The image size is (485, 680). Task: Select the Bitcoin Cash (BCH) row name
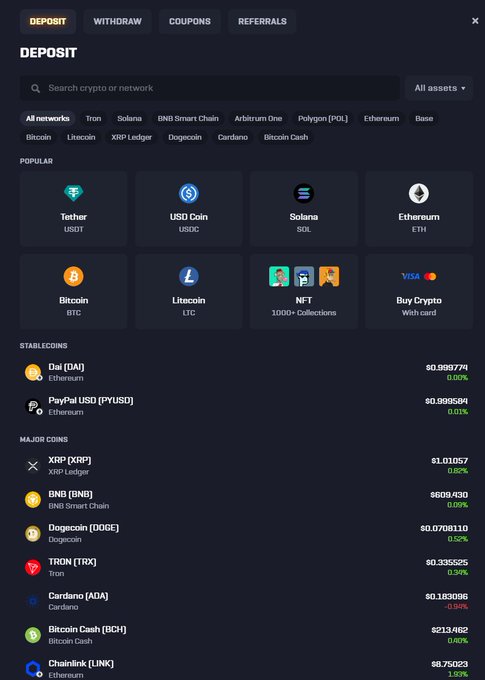pyautogui.click(x=87, y=629)
